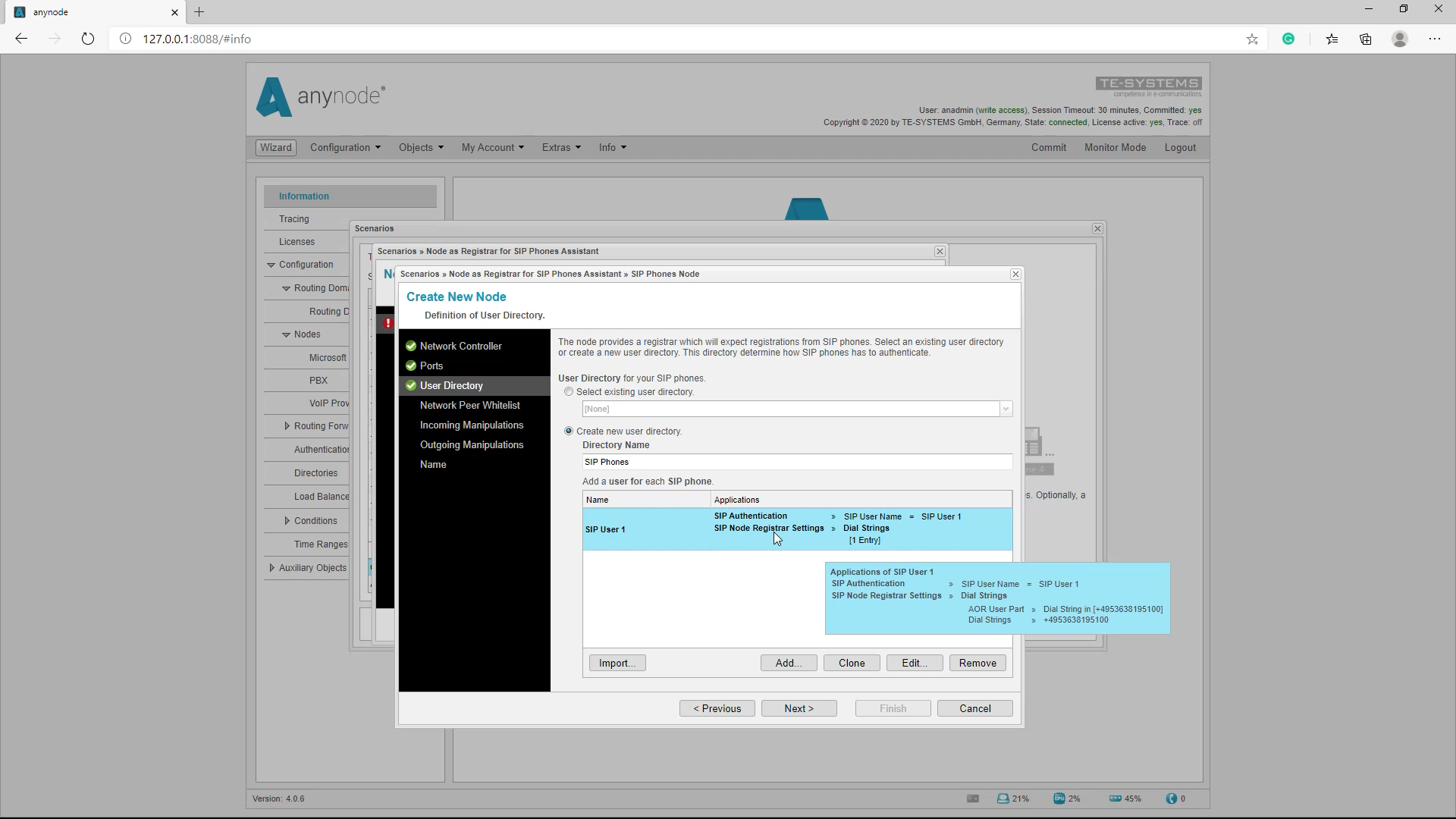
Task: Open Licenses in the left sidebar
Action: (x=297, y=242)
